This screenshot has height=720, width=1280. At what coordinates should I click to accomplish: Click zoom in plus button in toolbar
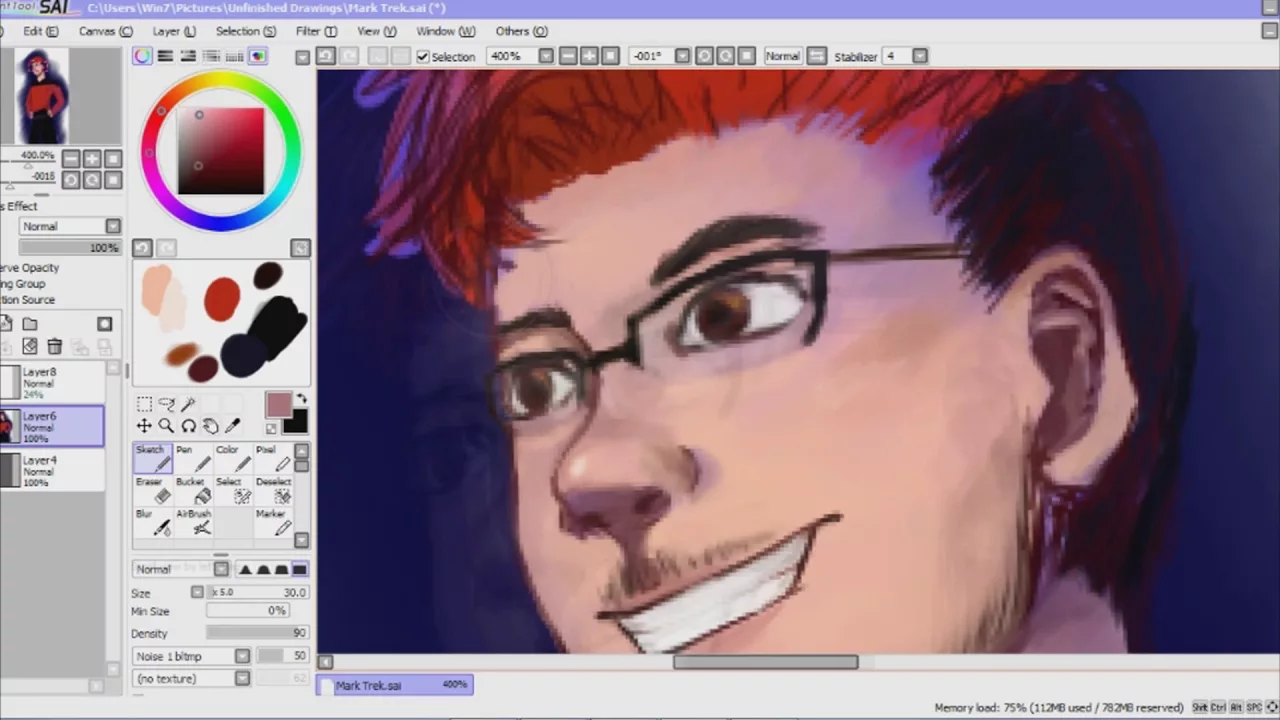589,56
